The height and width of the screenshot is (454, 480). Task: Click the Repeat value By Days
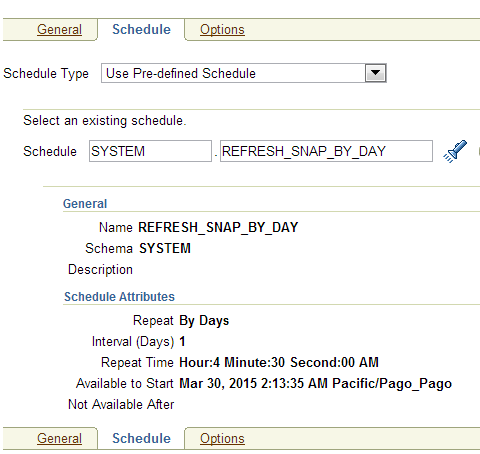[204, 321]
